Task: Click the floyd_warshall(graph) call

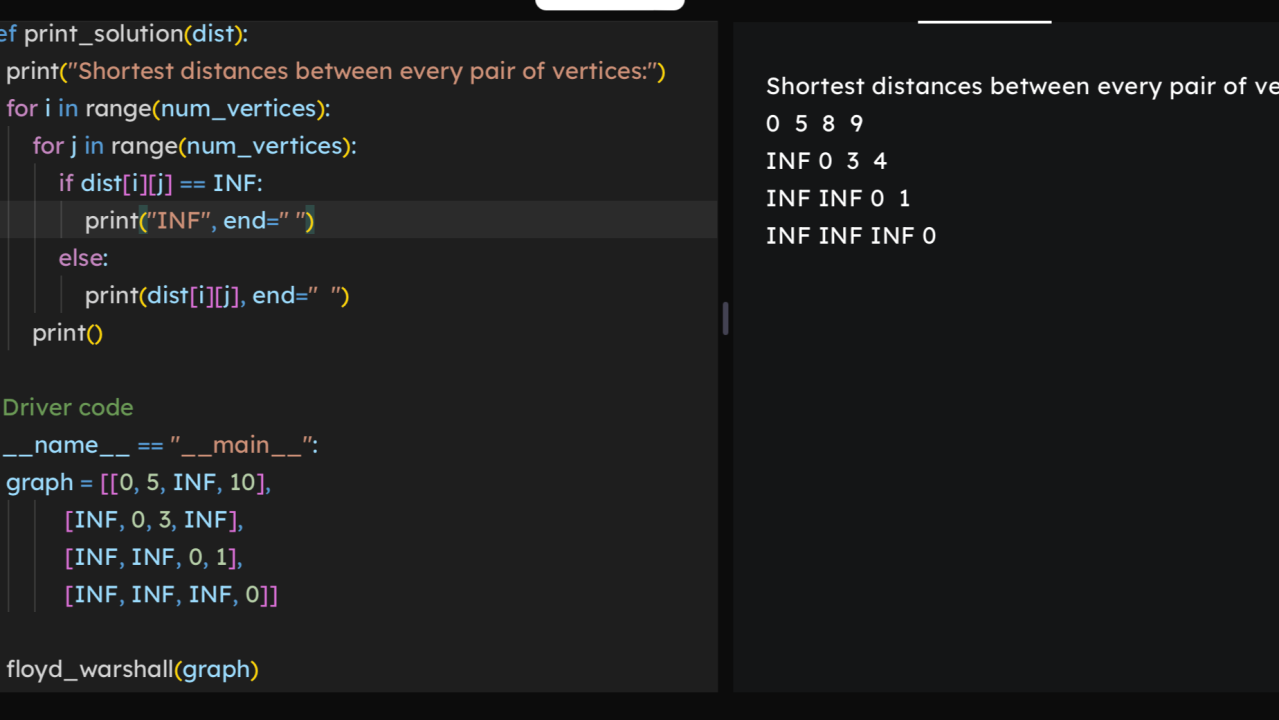Action: click(132, 670)
